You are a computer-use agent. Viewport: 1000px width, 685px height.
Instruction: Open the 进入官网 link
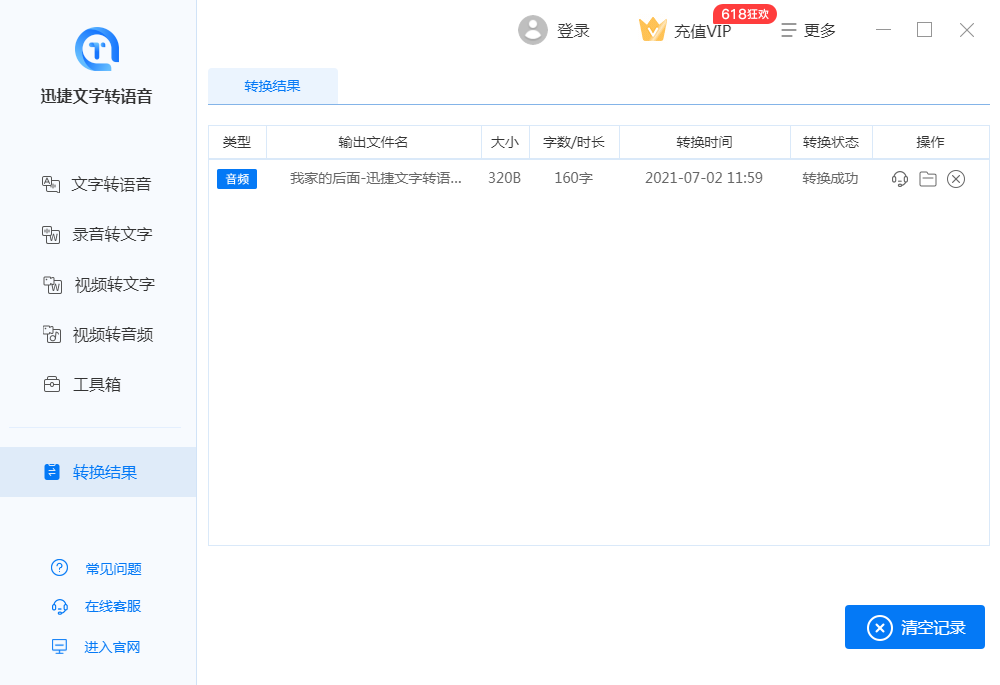click(x=112, y=647)
